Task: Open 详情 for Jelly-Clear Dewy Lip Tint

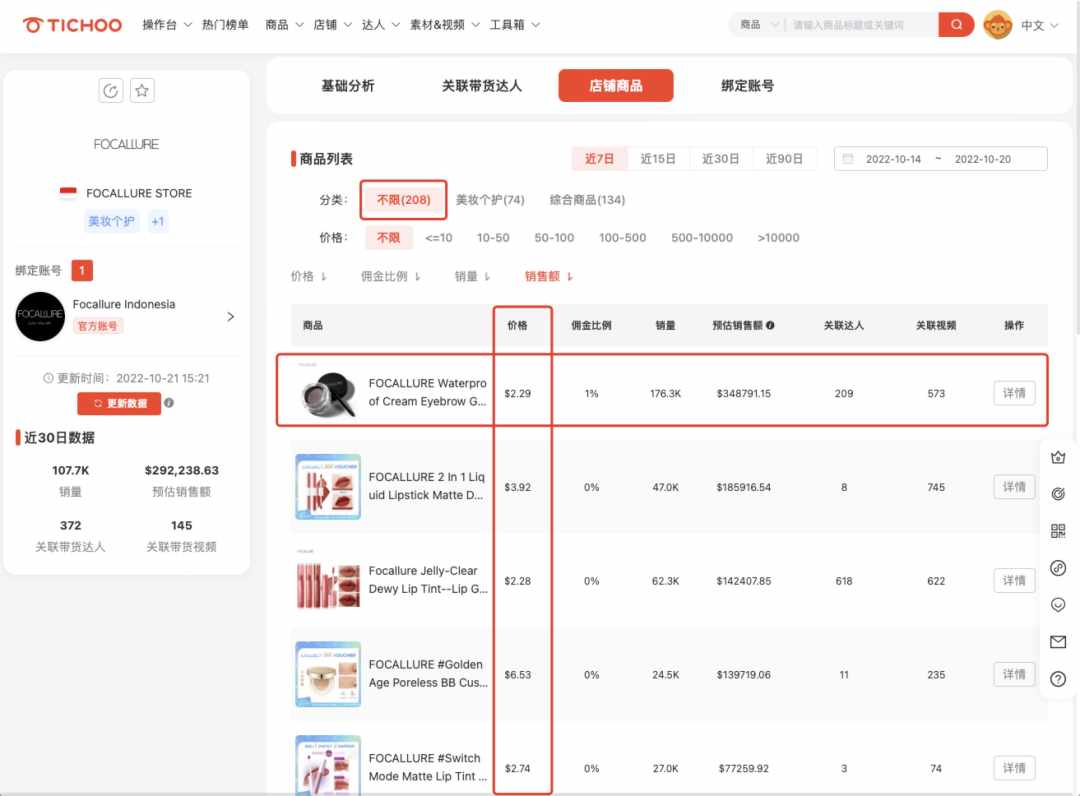Action: coord(1014,580)
